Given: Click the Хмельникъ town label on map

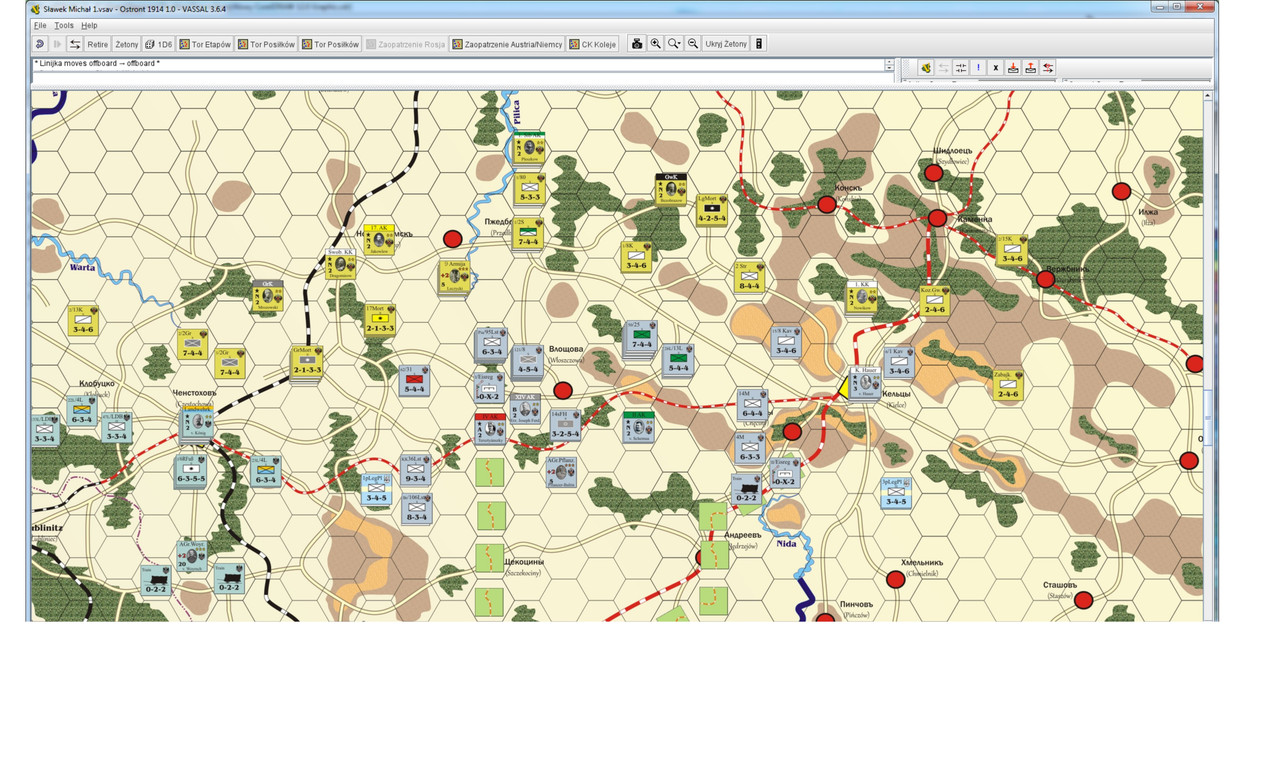Looking at the screenshot, I should (x=922, y=563).
